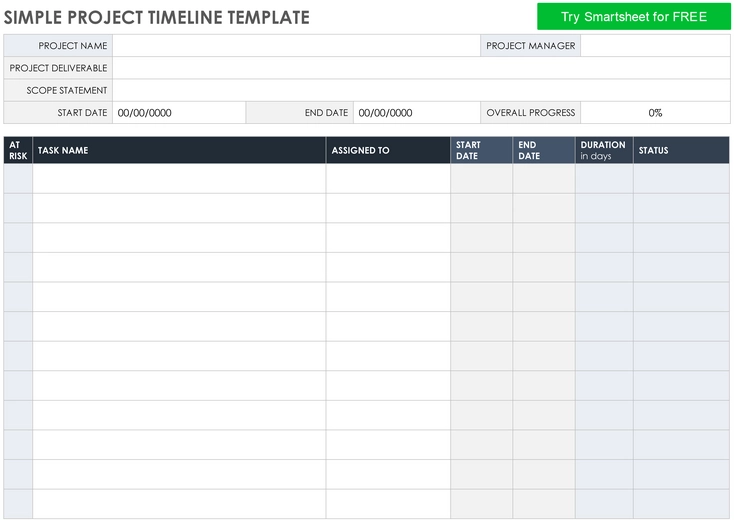This screenshot has width=734, height=521.
Task: Select the DURATION in days column header
Action: tap(604, 150)
